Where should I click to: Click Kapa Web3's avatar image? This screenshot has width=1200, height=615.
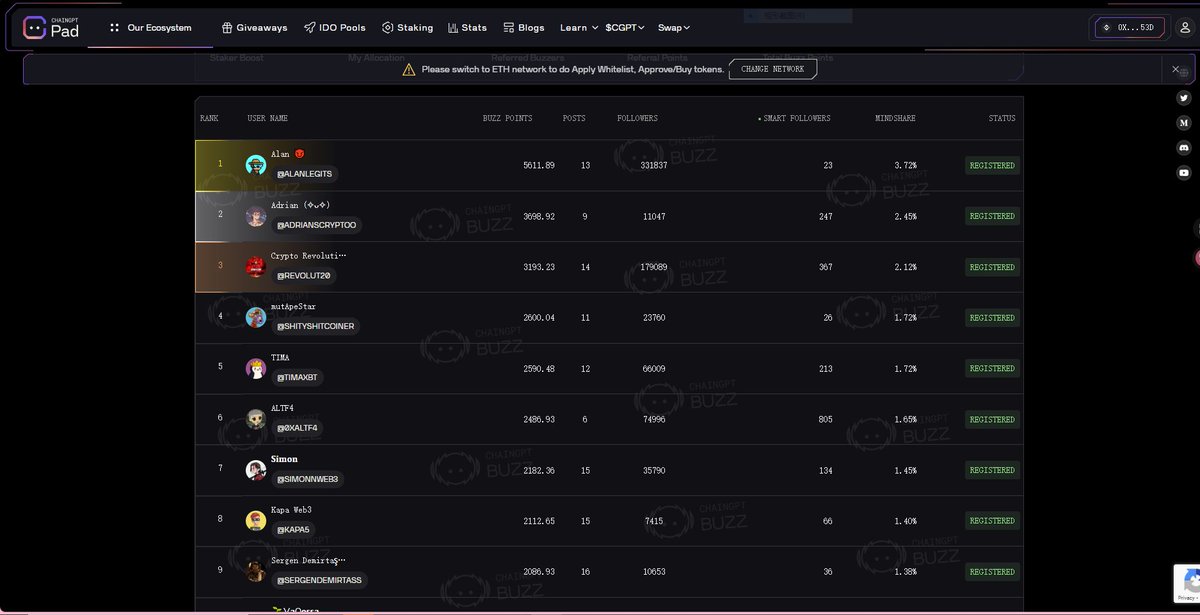[x=256, y=521]
